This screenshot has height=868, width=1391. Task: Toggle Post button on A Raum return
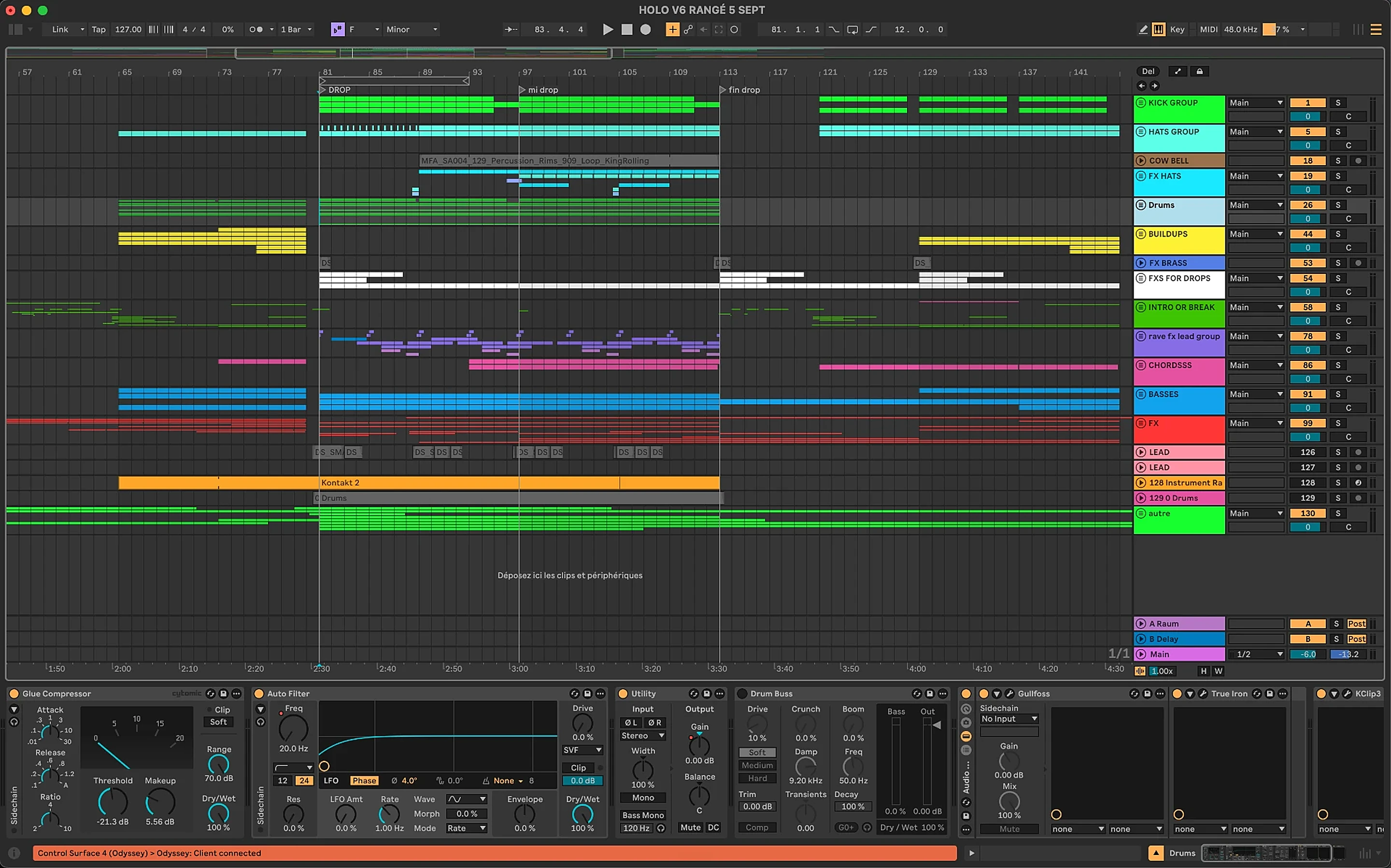pyautogui.click(x=1357, y=624)
